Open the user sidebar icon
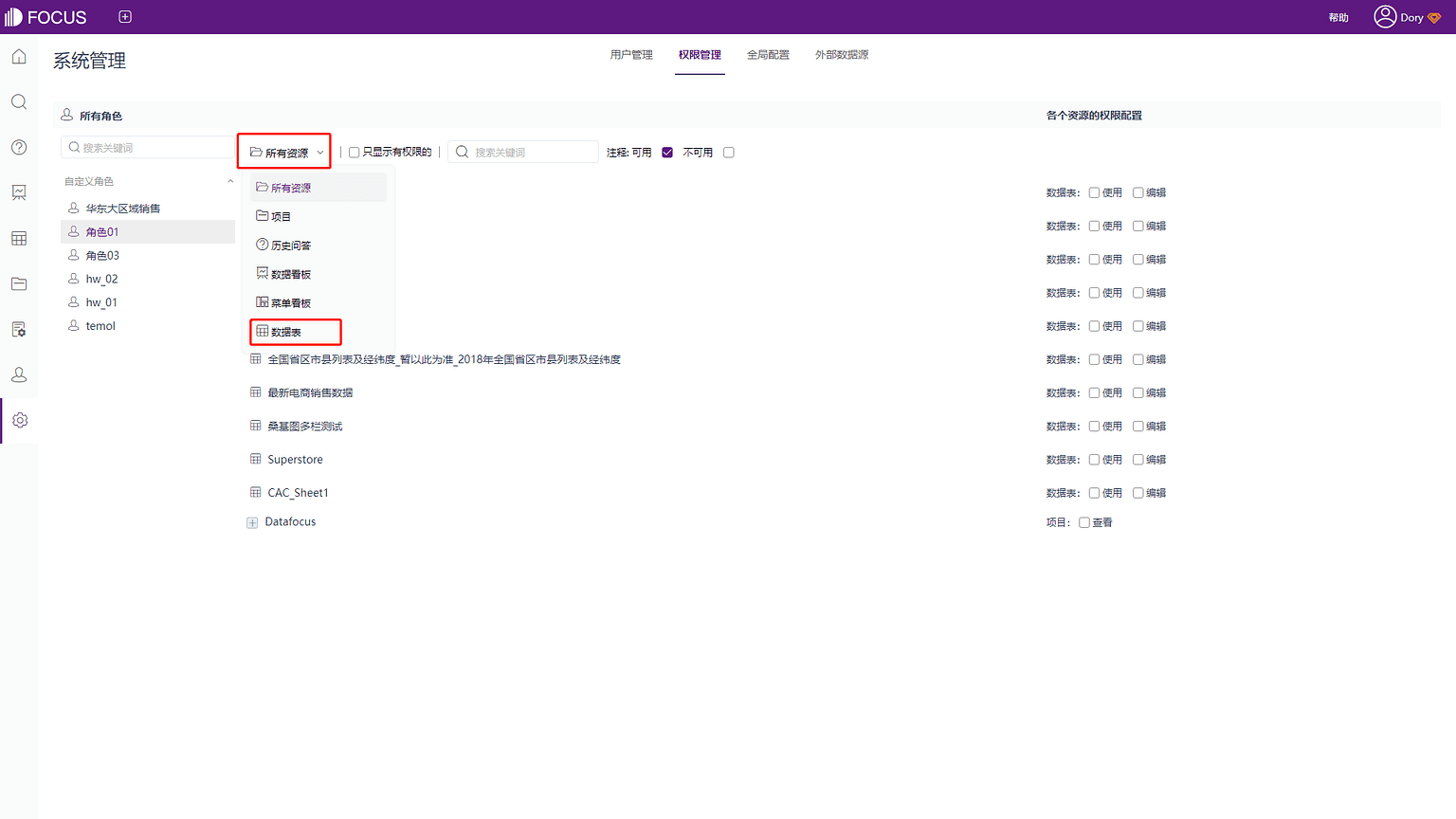The image size is (1456, 819). point(19,374)
